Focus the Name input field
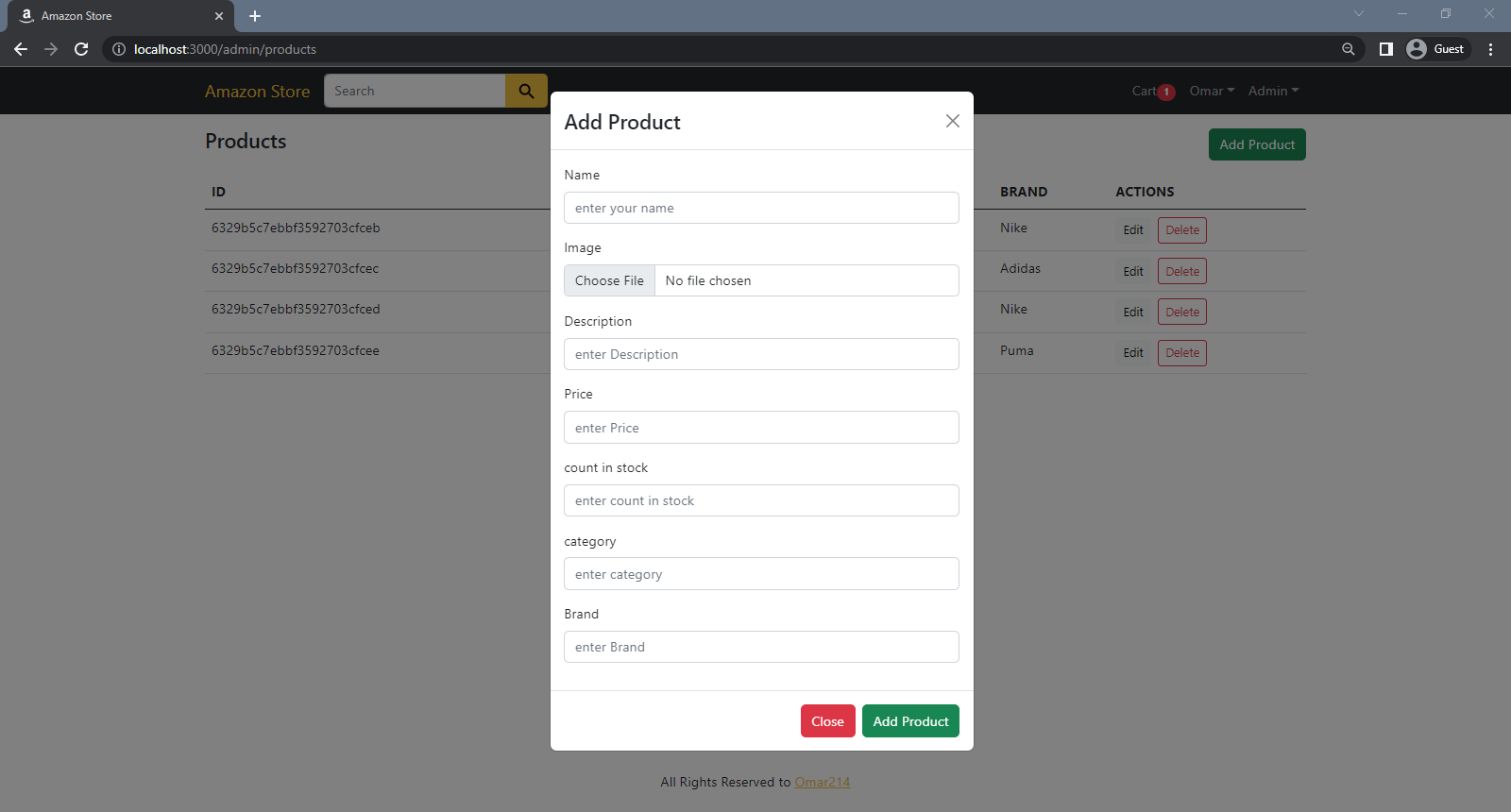1511x812 pixels. [x=761, y=208]
